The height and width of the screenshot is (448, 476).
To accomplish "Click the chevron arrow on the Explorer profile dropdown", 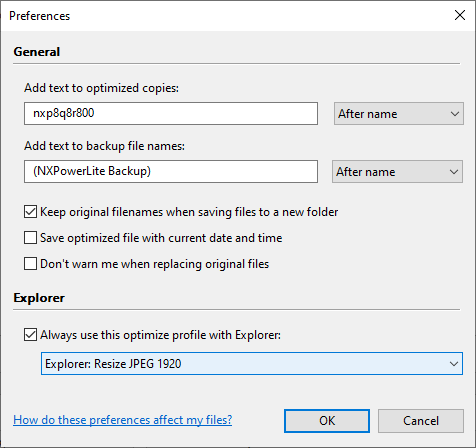I will click(x=453, y=364).
